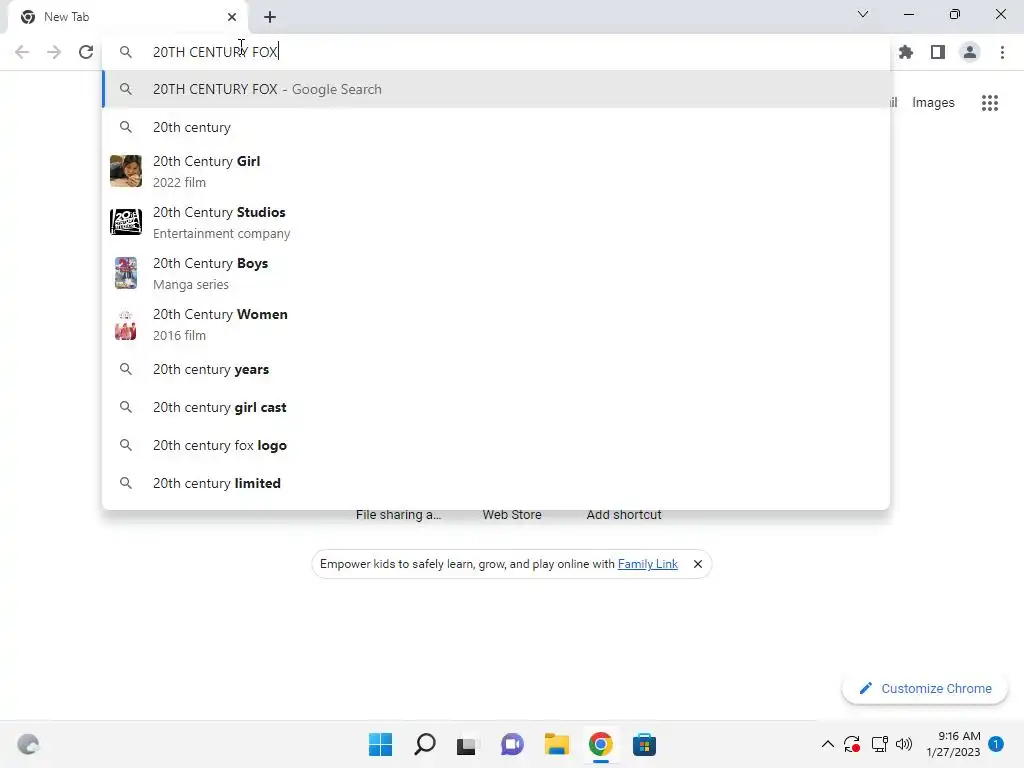Select '20th century years' suggestion
This screenshot has width=1024, height=768.
(496, 370)
